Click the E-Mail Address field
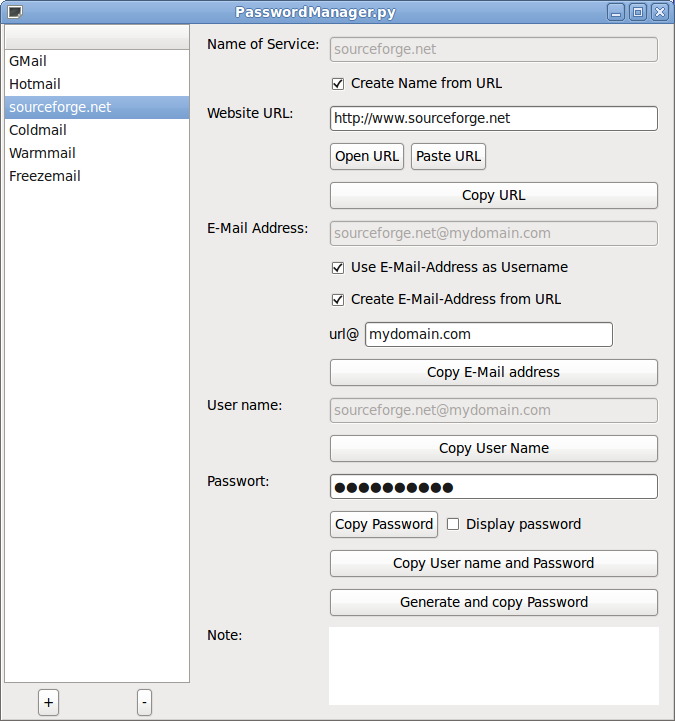 click(494, 233)
